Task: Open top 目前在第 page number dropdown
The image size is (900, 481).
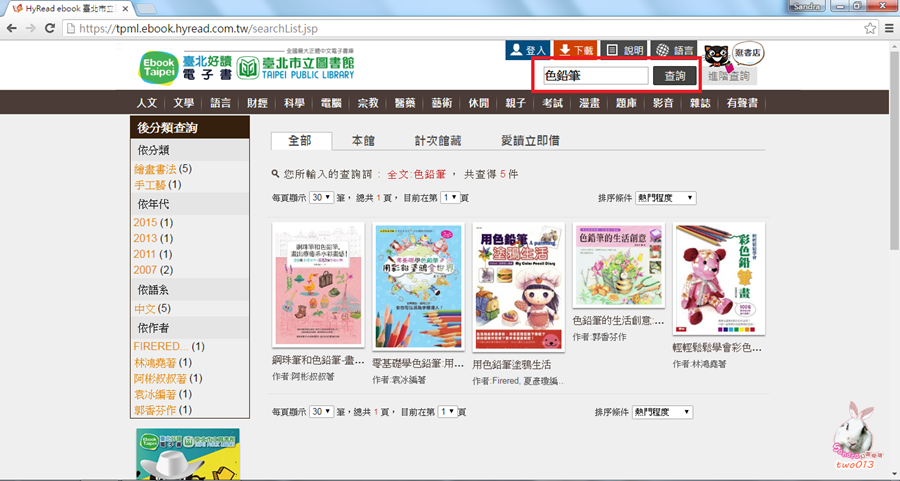Action: 449,199
